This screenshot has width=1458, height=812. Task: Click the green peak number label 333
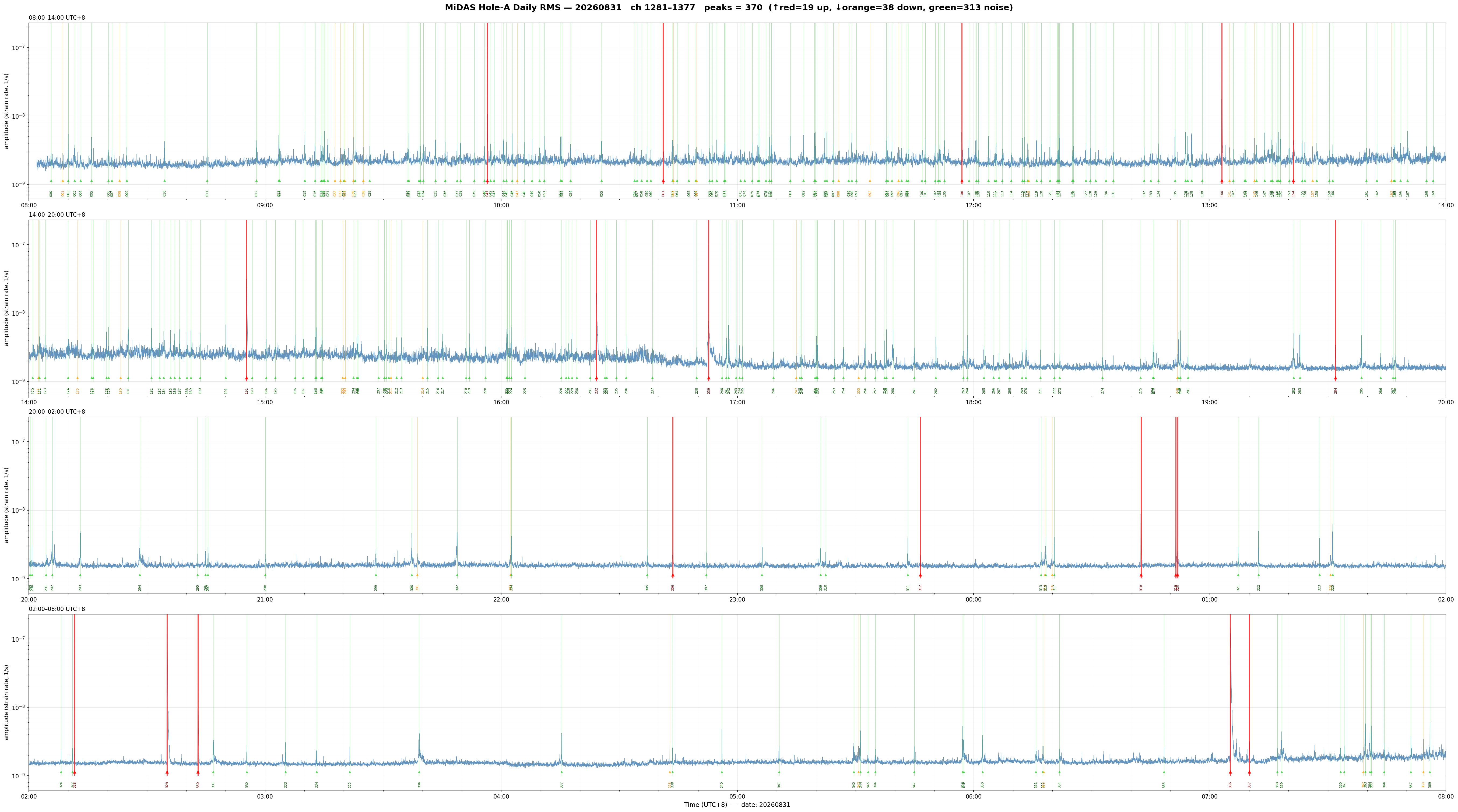click(286, 784)
